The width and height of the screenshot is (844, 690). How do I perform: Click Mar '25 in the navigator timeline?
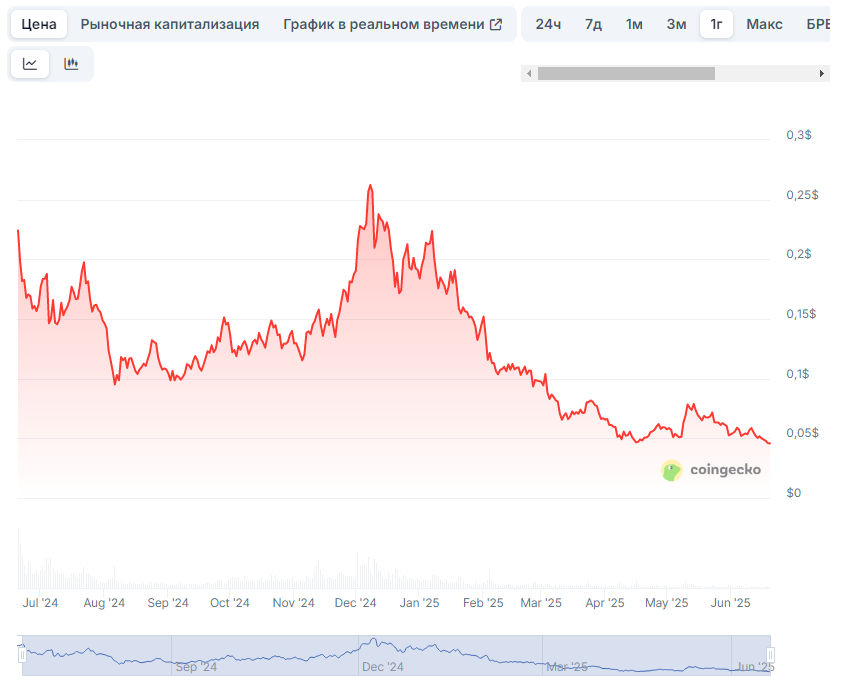567,667
